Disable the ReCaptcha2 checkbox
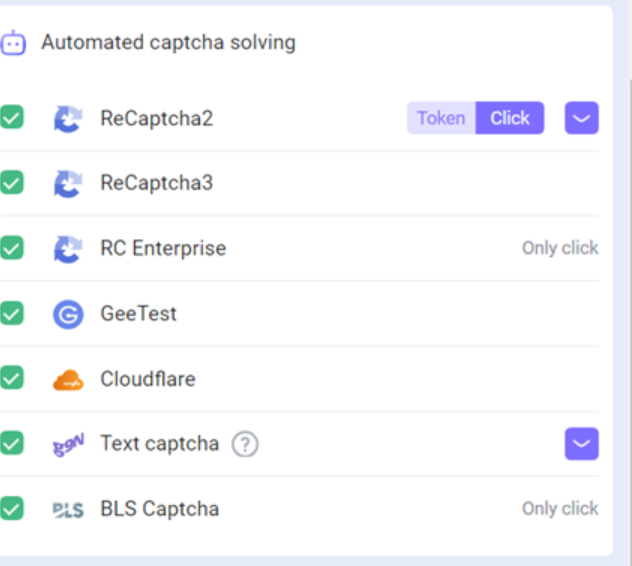The height and width of the screenshot is (566, 632). [x=11, y=118]
